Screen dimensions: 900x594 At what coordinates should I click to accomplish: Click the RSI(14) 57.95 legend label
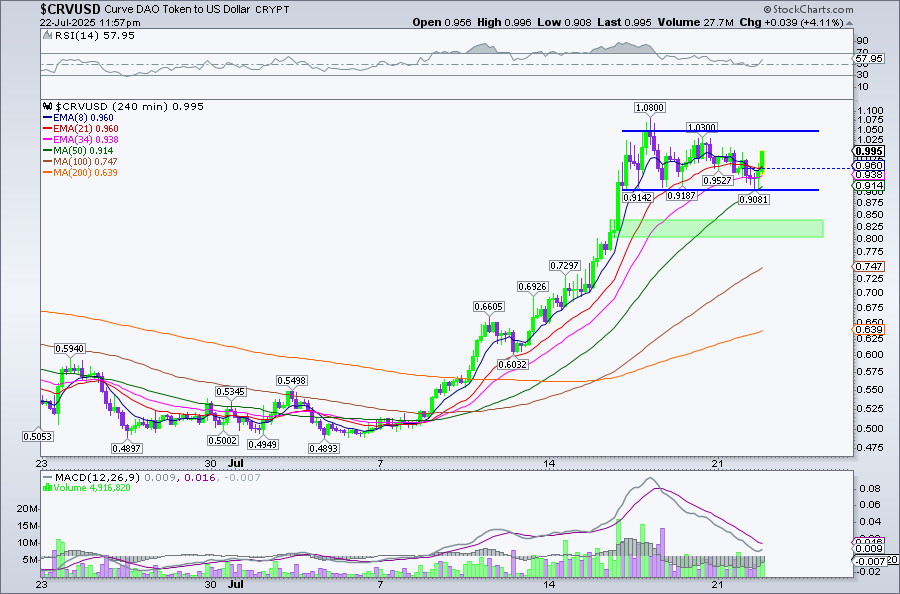(95, 36)
